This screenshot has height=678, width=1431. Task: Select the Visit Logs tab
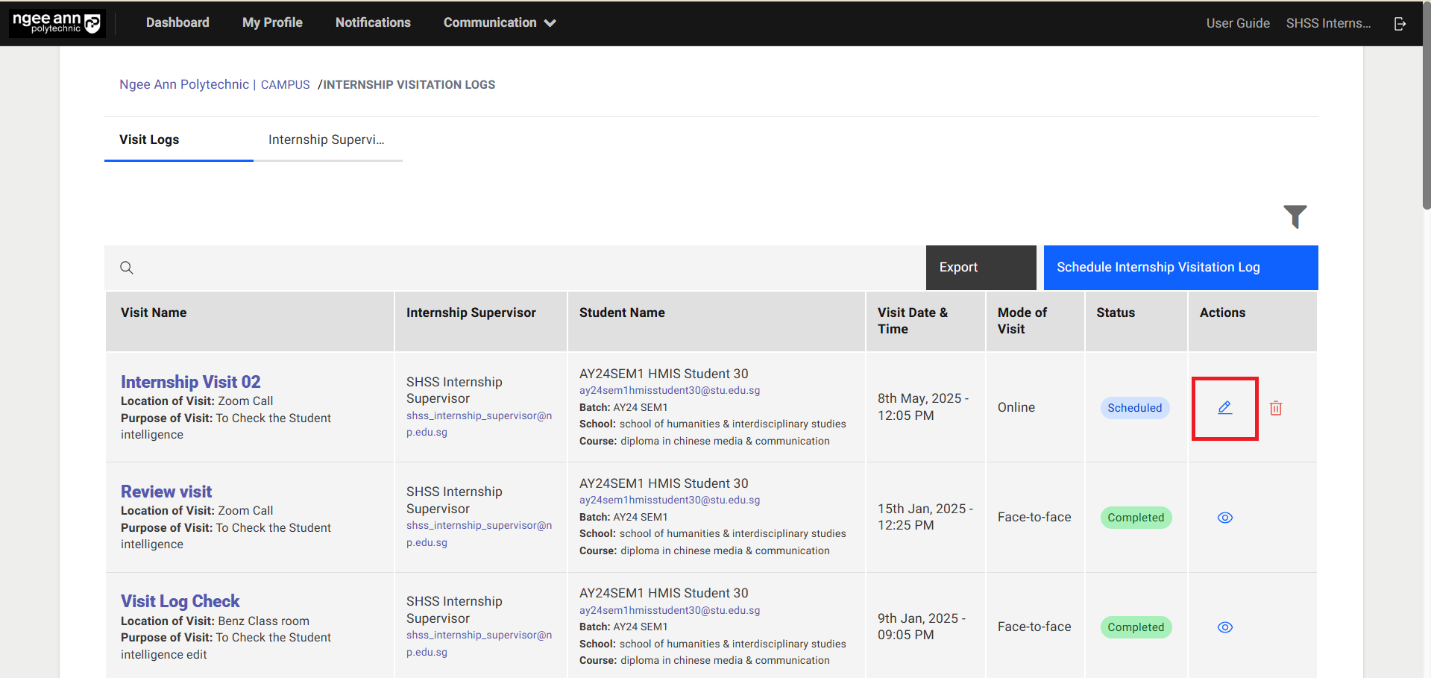click(149, 140)
